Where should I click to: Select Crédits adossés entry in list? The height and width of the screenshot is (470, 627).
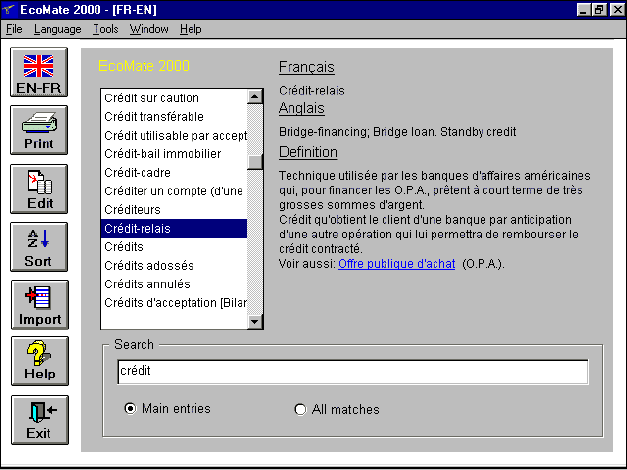149,266
